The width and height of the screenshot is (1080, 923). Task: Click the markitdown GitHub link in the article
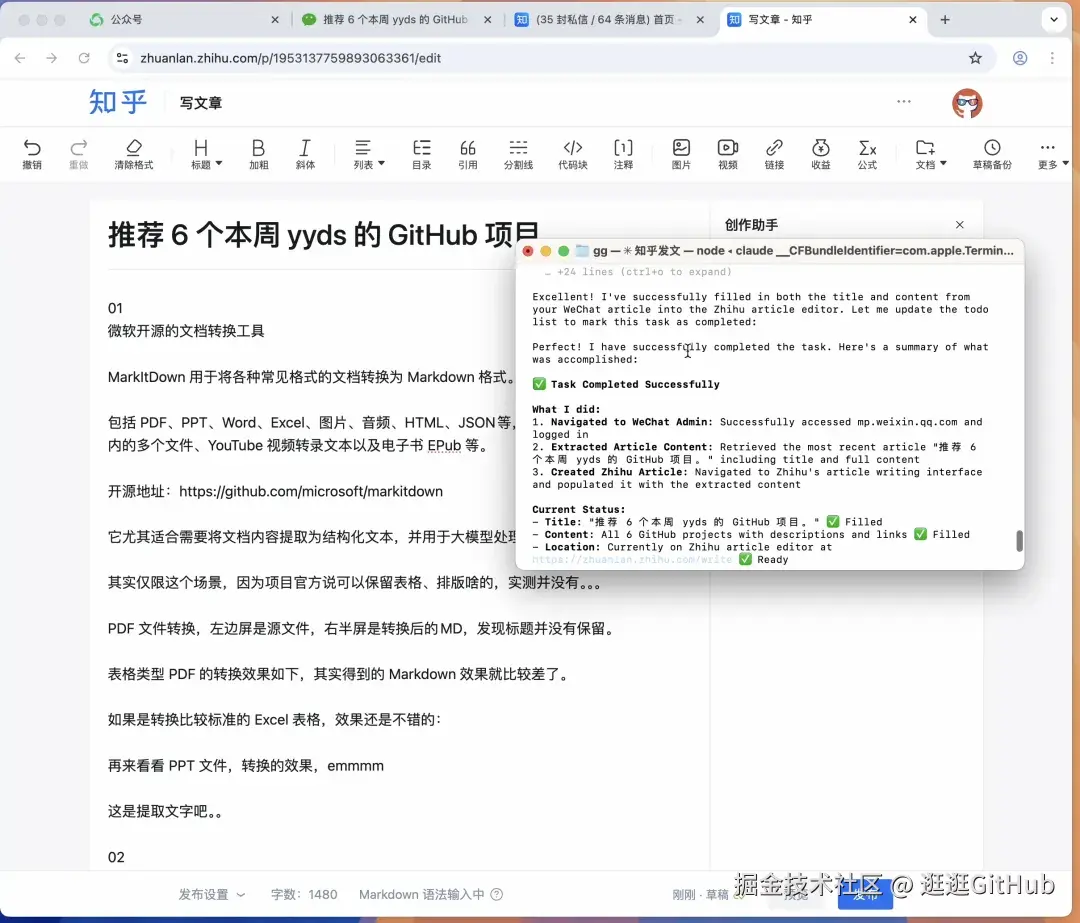pos(310,491)
